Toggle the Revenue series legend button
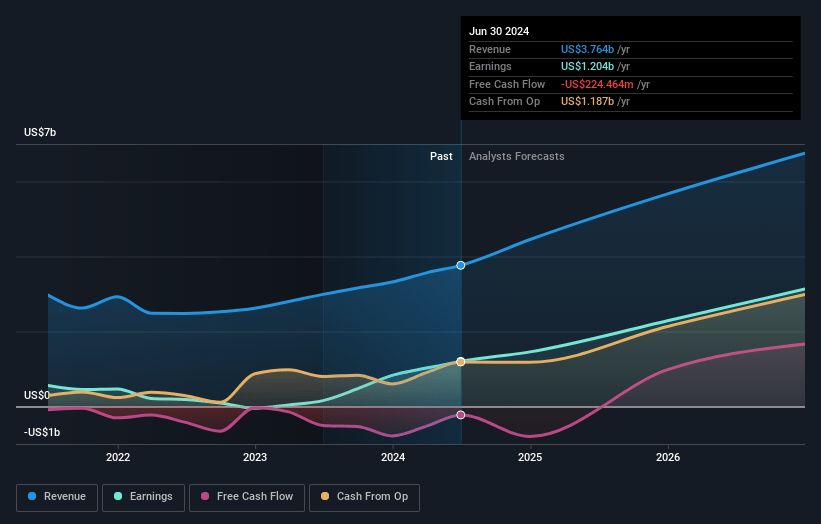Screen dimensions: 821x524 coord(57,497)
